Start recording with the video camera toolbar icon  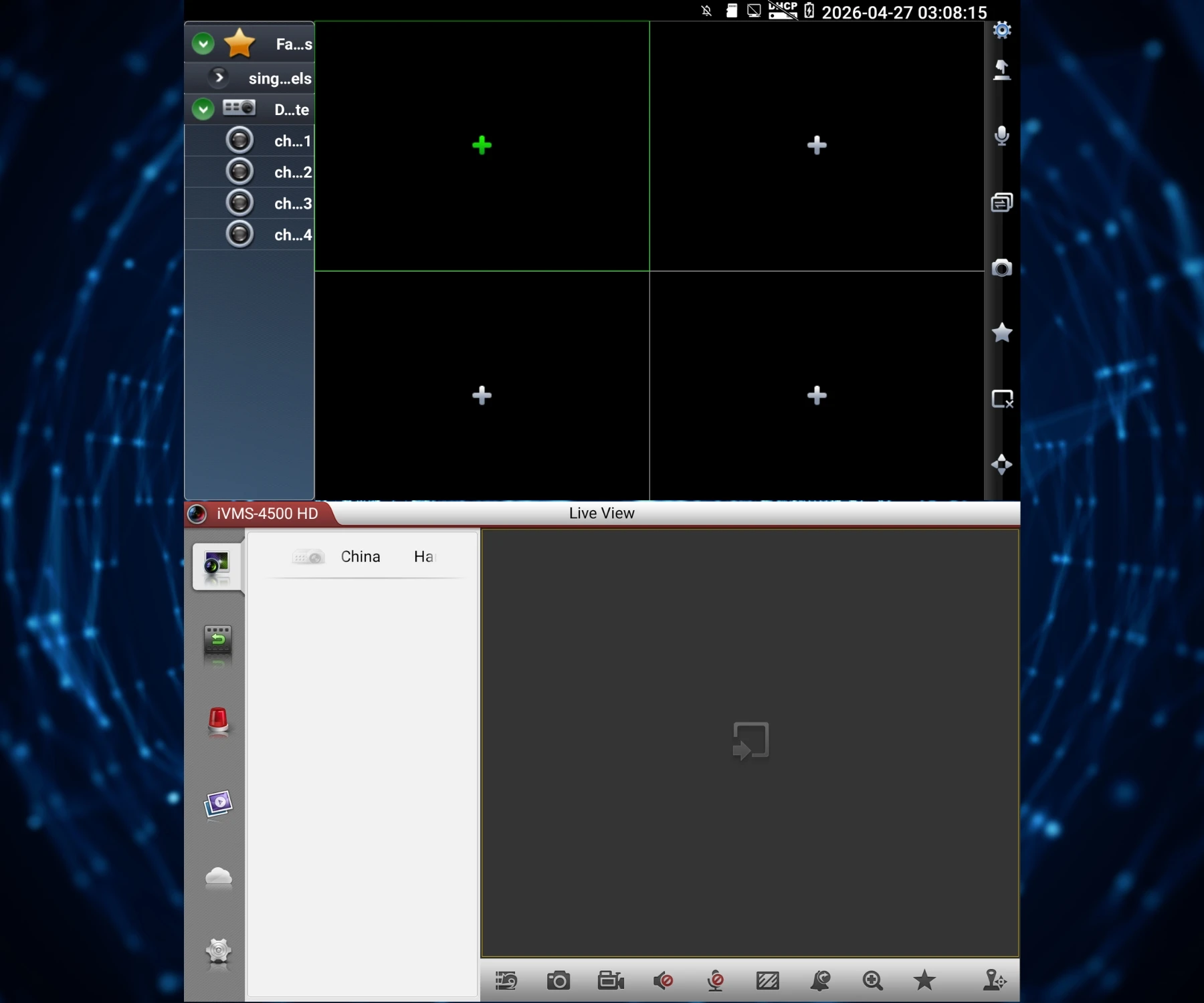click(611, 981)
